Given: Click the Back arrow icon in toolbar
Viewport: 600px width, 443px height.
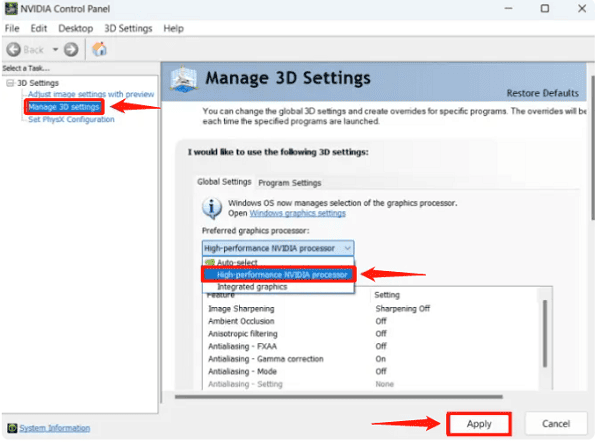Looking at the screenshot, I should click(14, 49).
